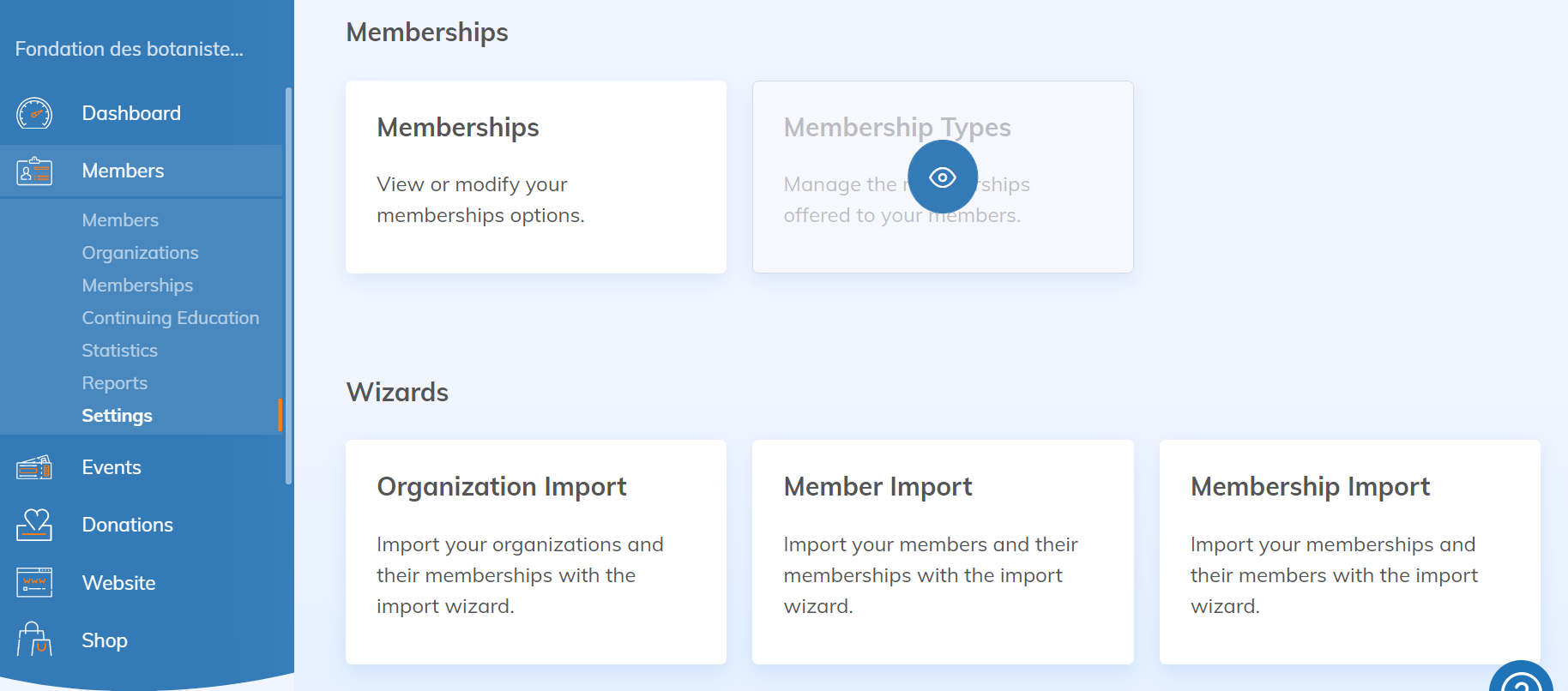This screenshot has height=691, width=1568.
Task: Click the Donations heart icon
Action: pos(34,525)
